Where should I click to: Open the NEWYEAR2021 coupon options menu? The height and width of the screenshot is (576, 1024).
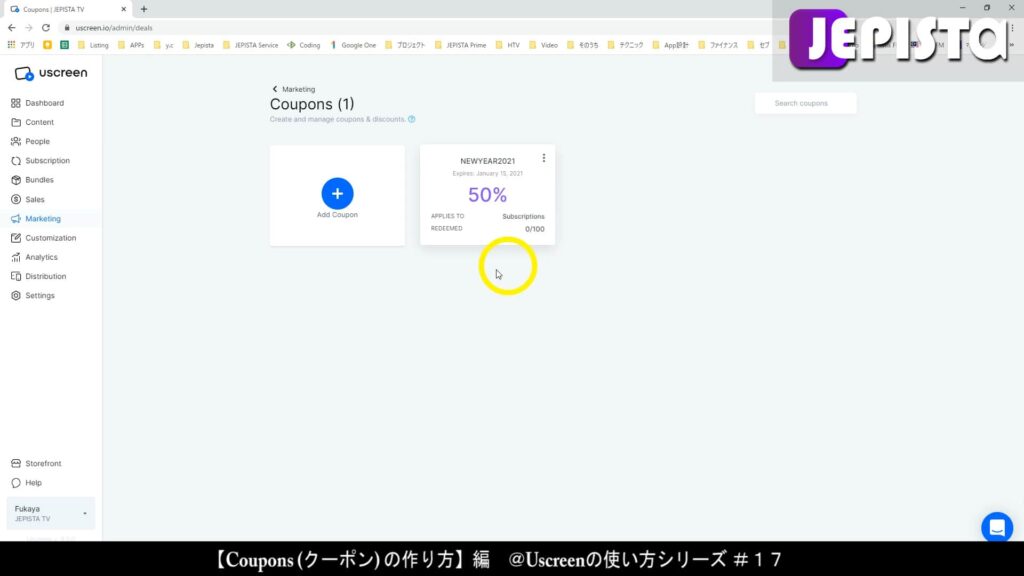point(543,158)
